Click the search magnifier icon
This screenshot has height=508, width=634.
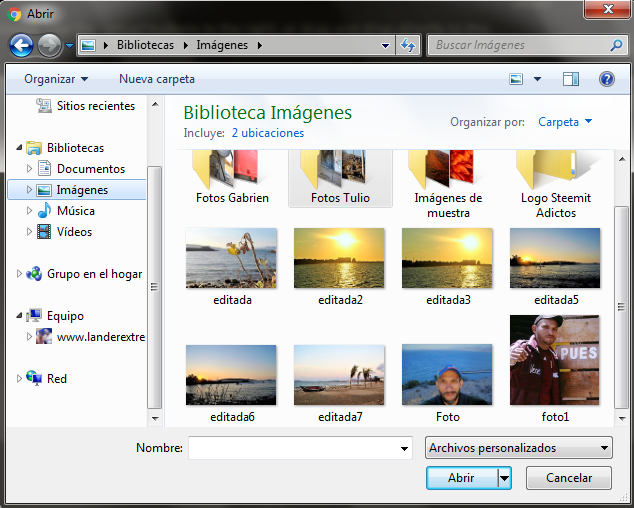(616, 45)
